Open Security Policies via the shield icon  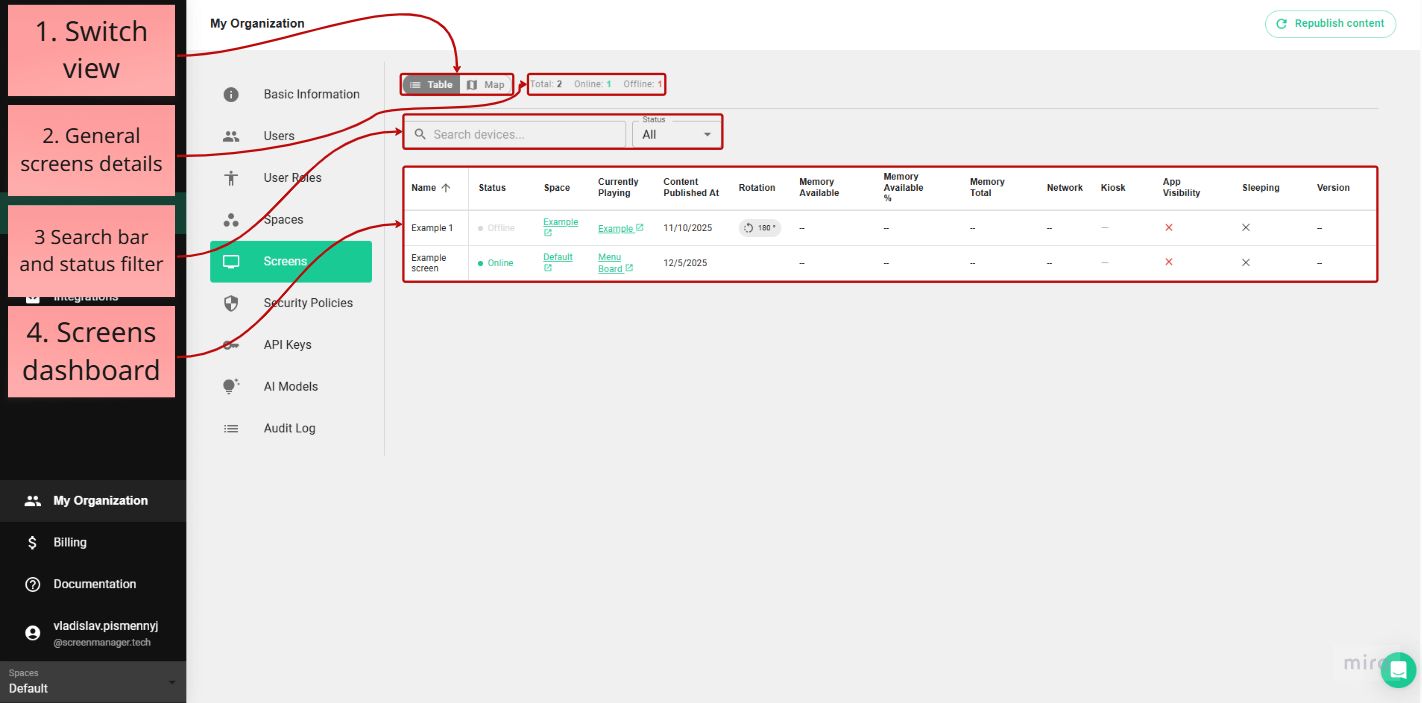[x=231, y=302]
